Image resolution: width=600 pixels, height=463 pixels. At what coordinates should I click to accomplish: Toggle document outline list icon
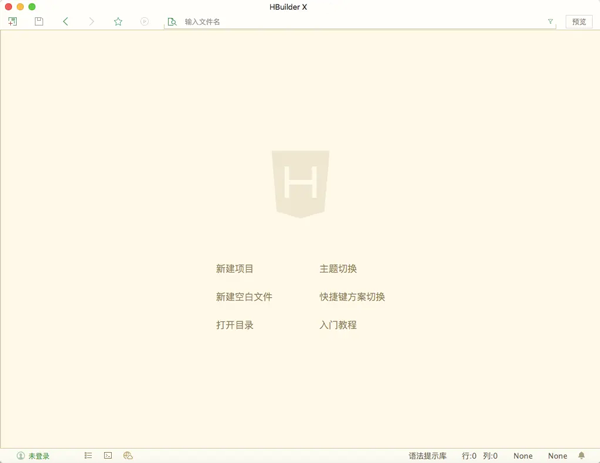(x=88, y=455)
